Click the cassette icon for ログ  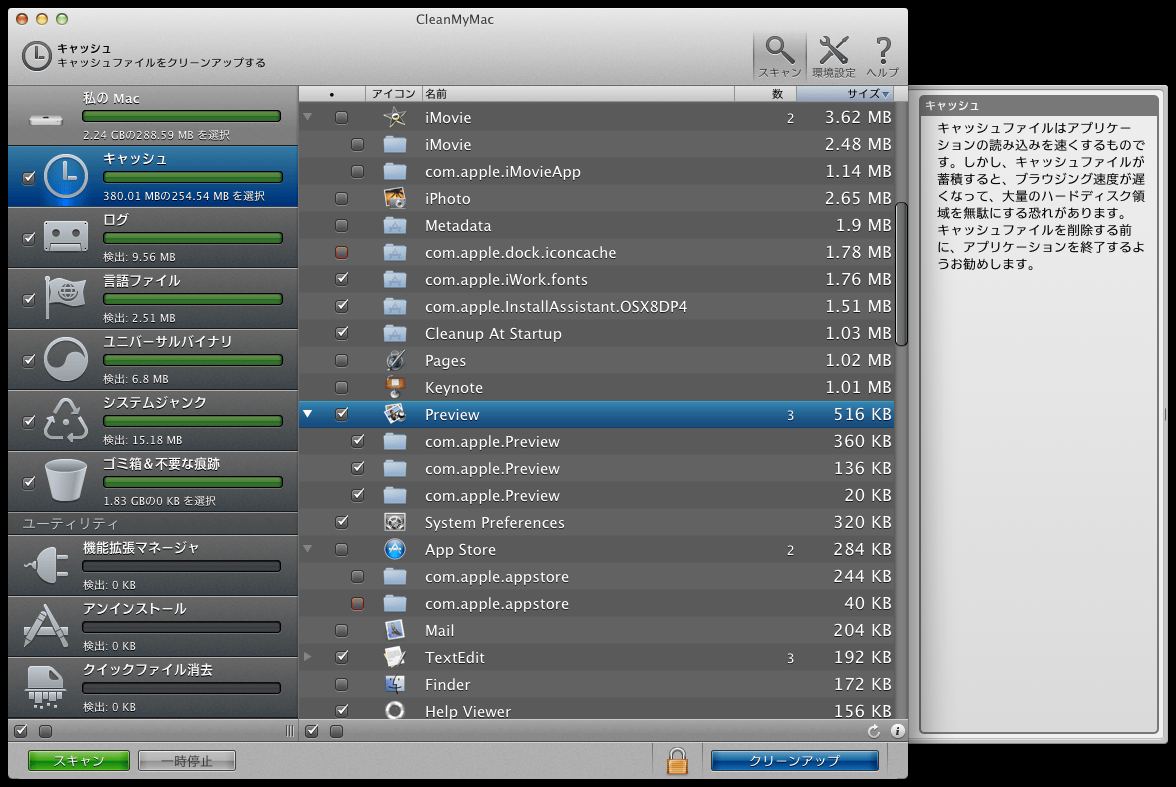(66, 236)
